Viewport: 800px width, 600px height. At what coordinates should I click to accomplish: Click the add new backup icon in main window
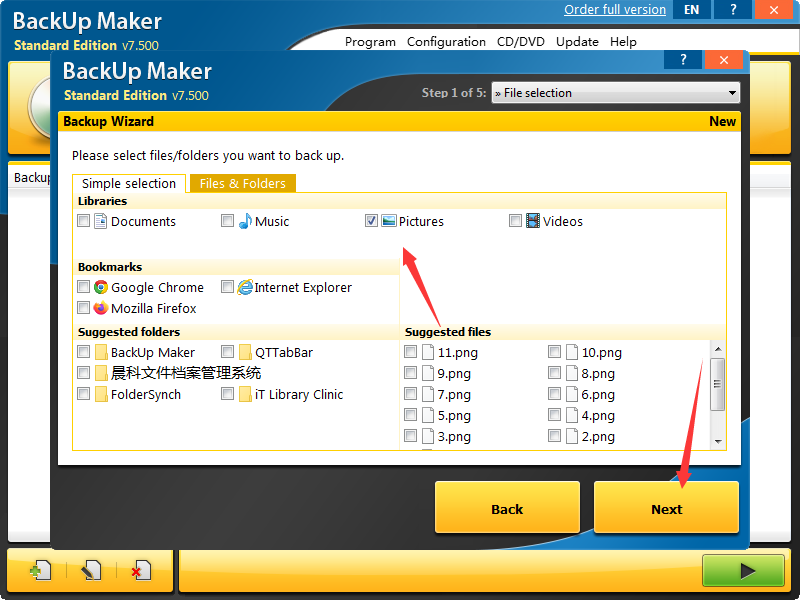(41, 570)
